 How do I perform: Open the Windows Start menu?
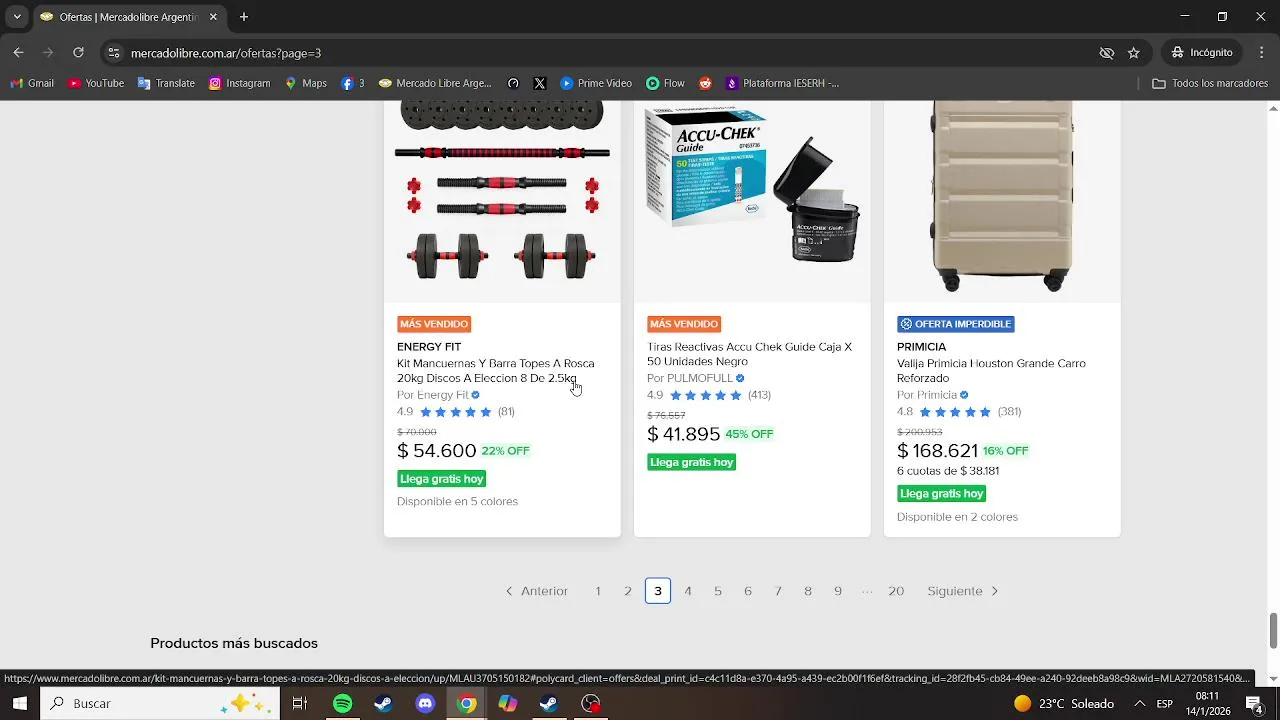pos(19,703)
